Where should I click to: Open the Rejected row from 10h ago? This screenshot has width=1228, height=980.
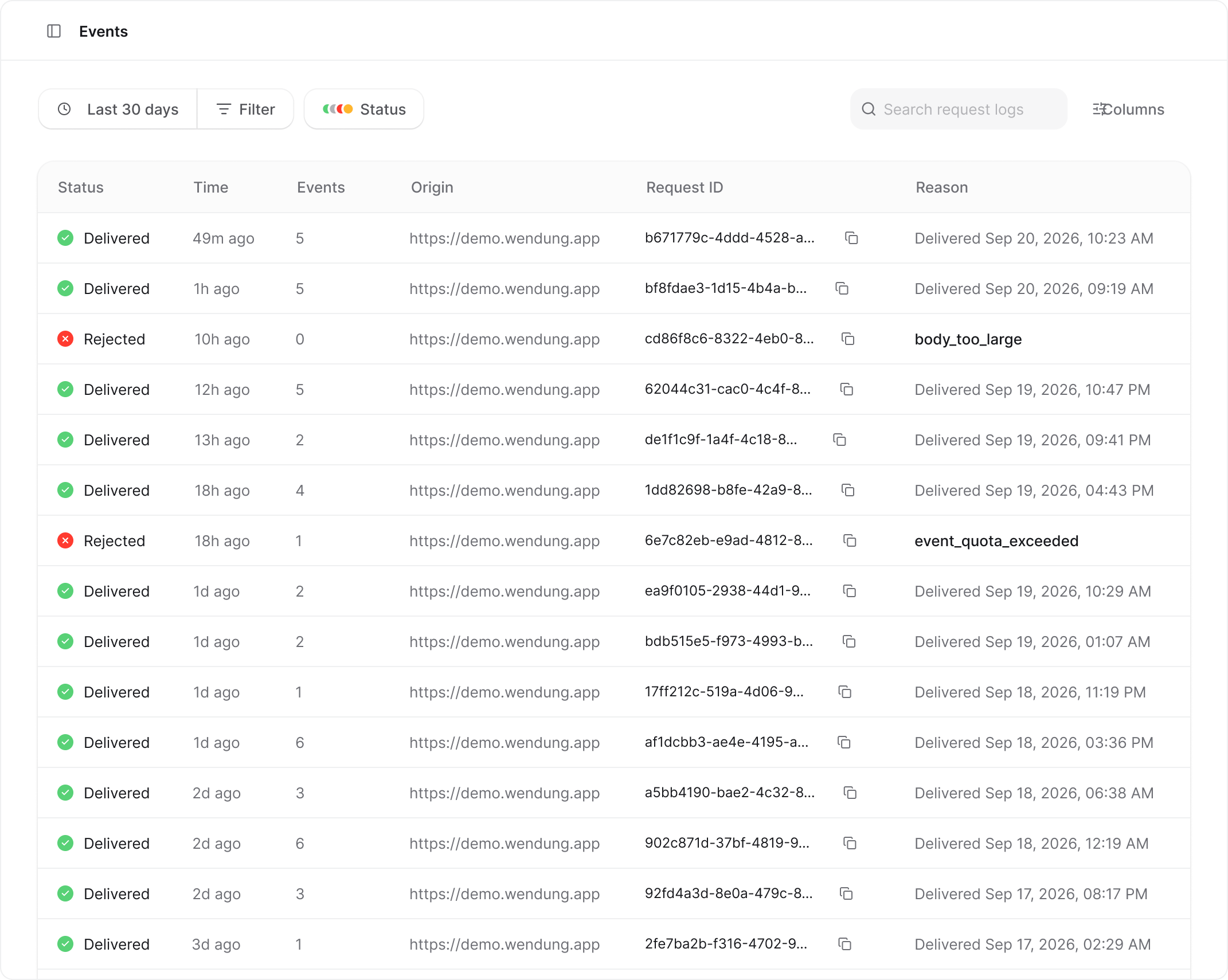[614, 339]
